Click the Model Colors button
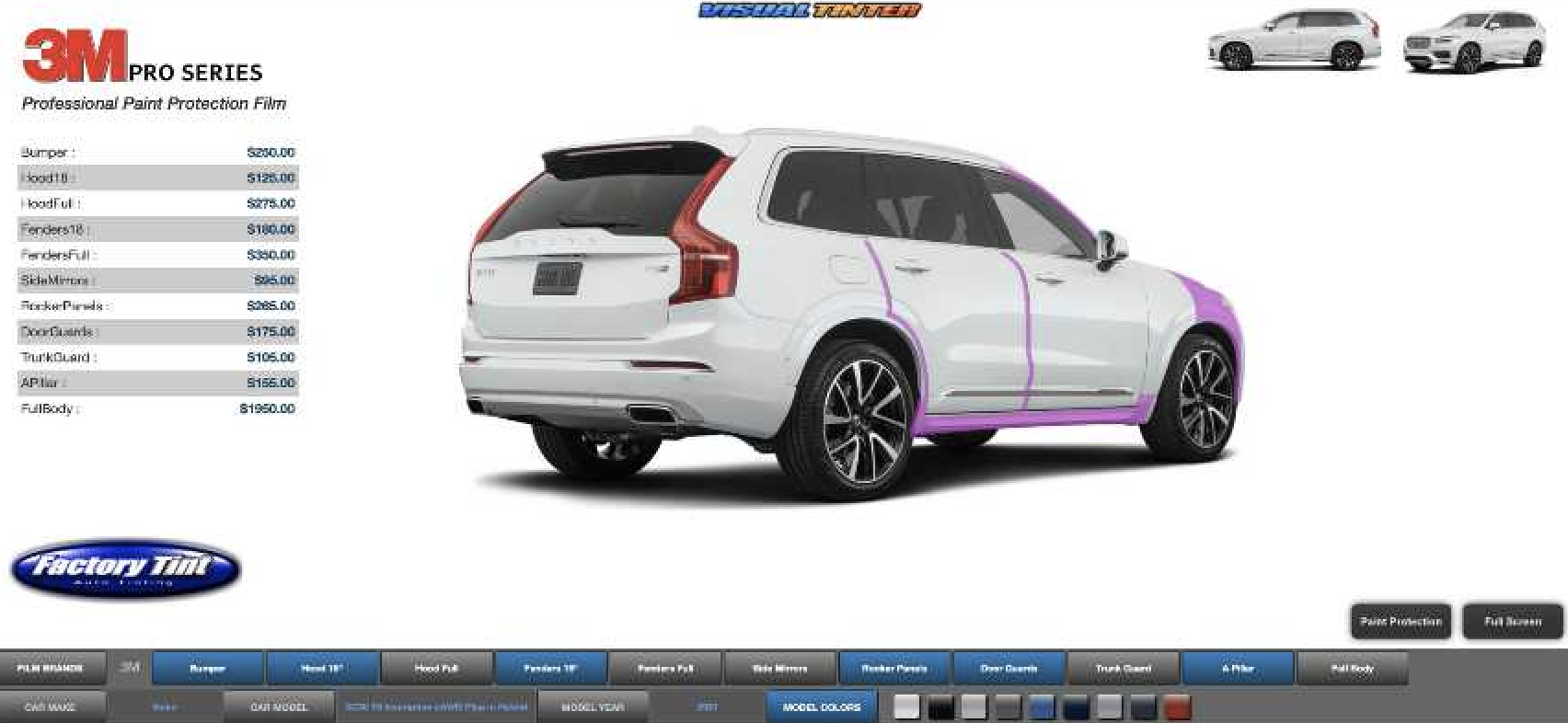Screen dimensions: 1568x723 (822, 707)
